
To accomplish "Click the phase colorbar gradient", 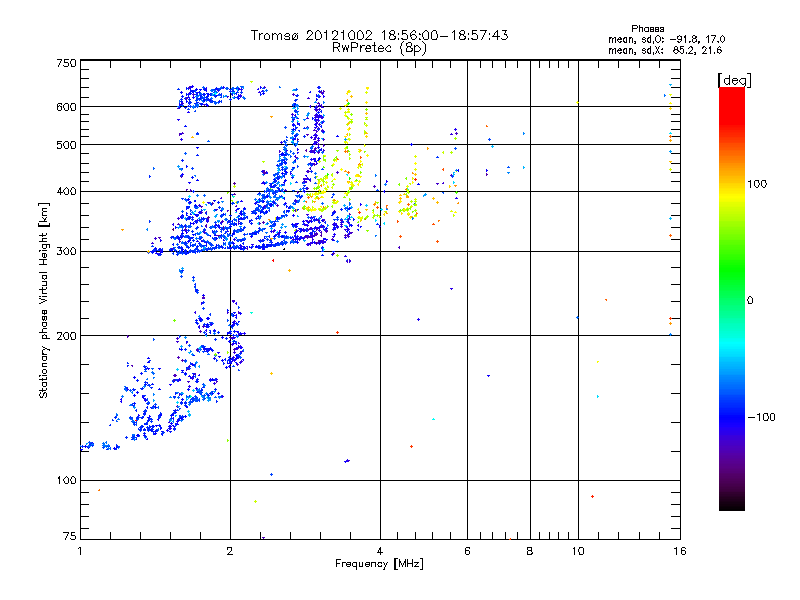I will click(732, 299).
